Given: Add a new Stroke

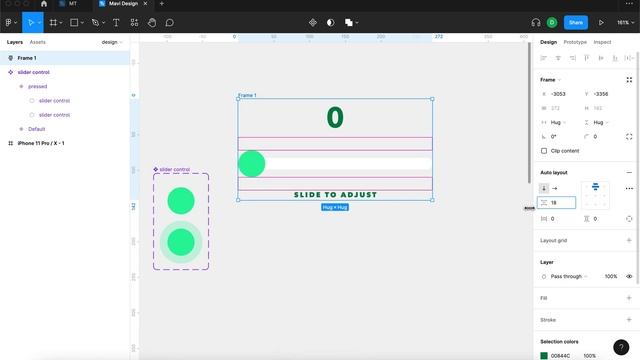Looking at the screenshot, I should tap(629, 320).
